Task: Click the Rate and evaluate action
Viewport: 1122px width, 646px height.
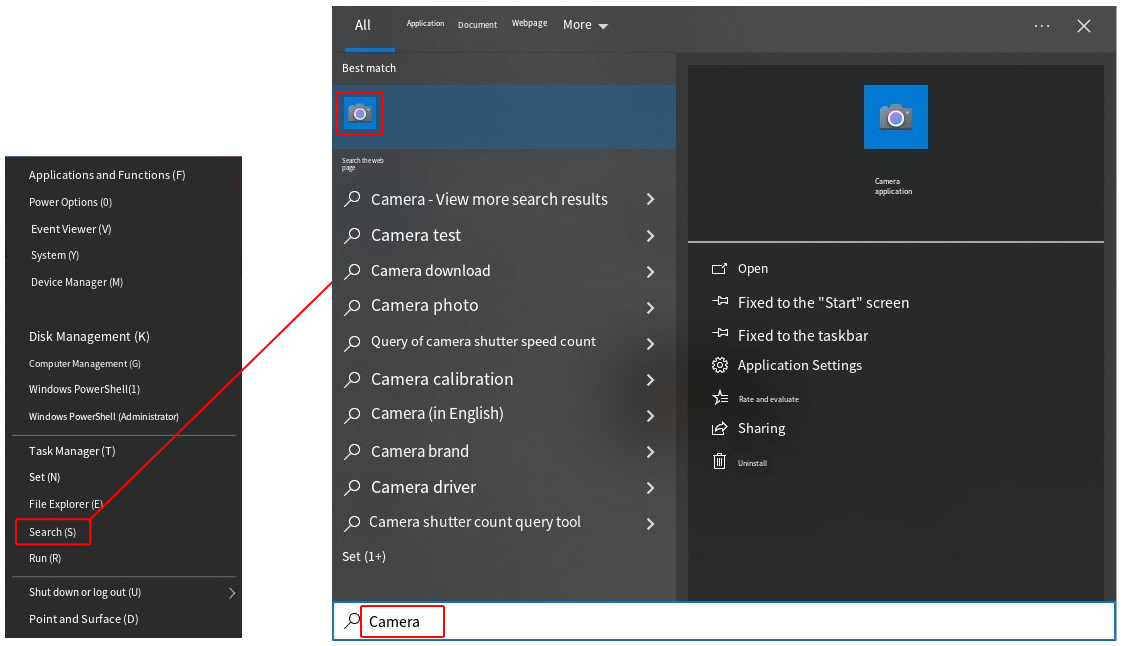Action: click(x=769, y=399)
